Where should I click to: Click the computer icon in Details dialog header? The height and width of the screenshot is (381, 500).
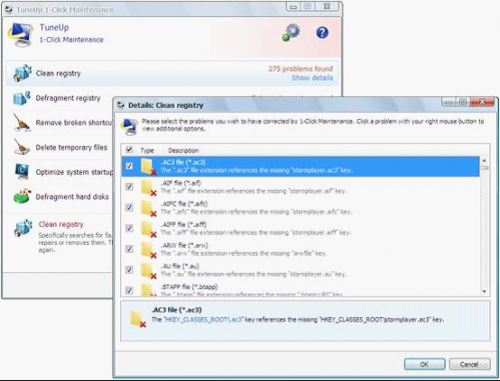click(130, 127)
